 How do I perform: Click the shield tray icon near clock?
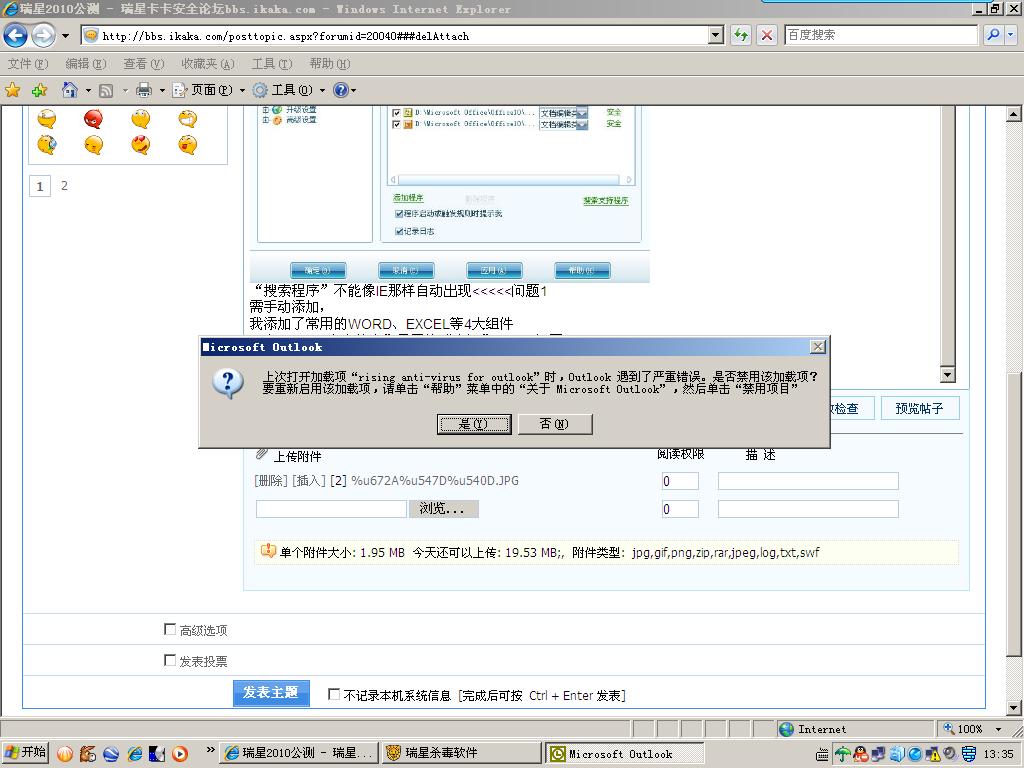tap(969, 754)
